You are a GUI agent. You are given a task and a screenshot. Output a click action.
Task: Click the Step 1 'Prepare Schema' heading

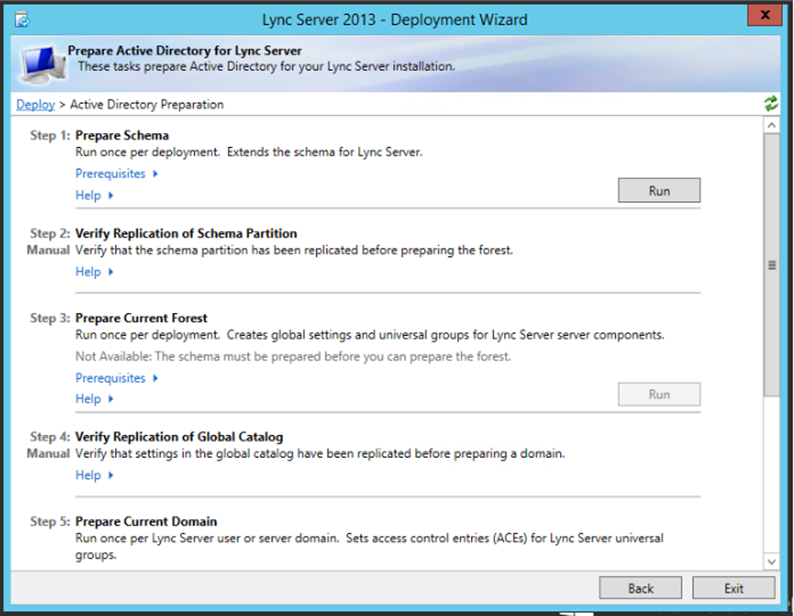click(x=122, y=135)
